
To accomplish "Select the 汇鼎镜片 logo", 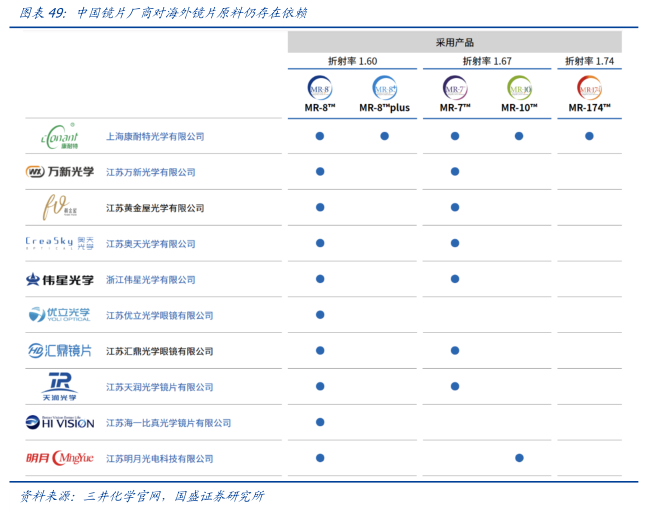I will click(59, 351).
